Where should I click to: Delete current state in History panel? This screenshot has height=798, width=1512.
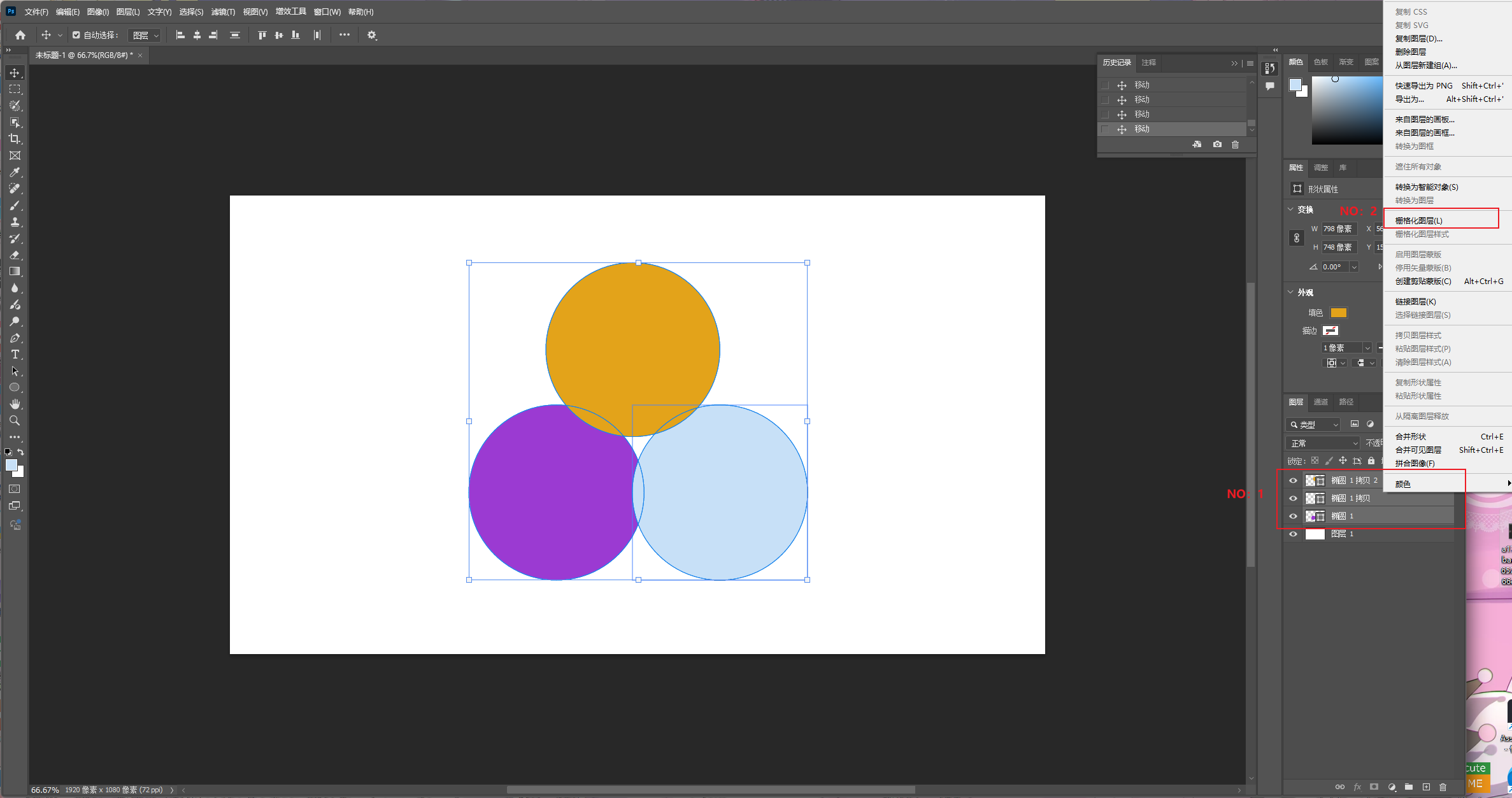click(x=1235, y=145)
